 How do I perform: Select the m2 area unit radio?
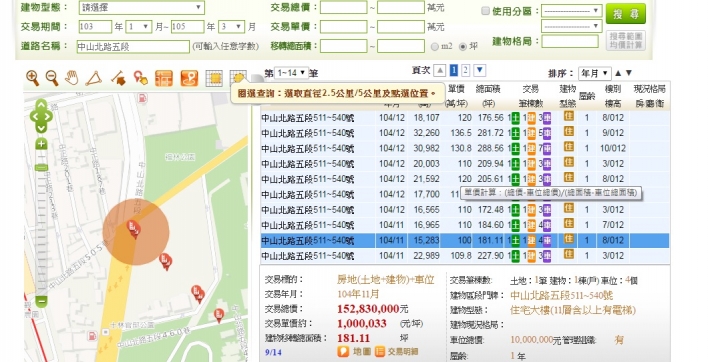(434, 46)
